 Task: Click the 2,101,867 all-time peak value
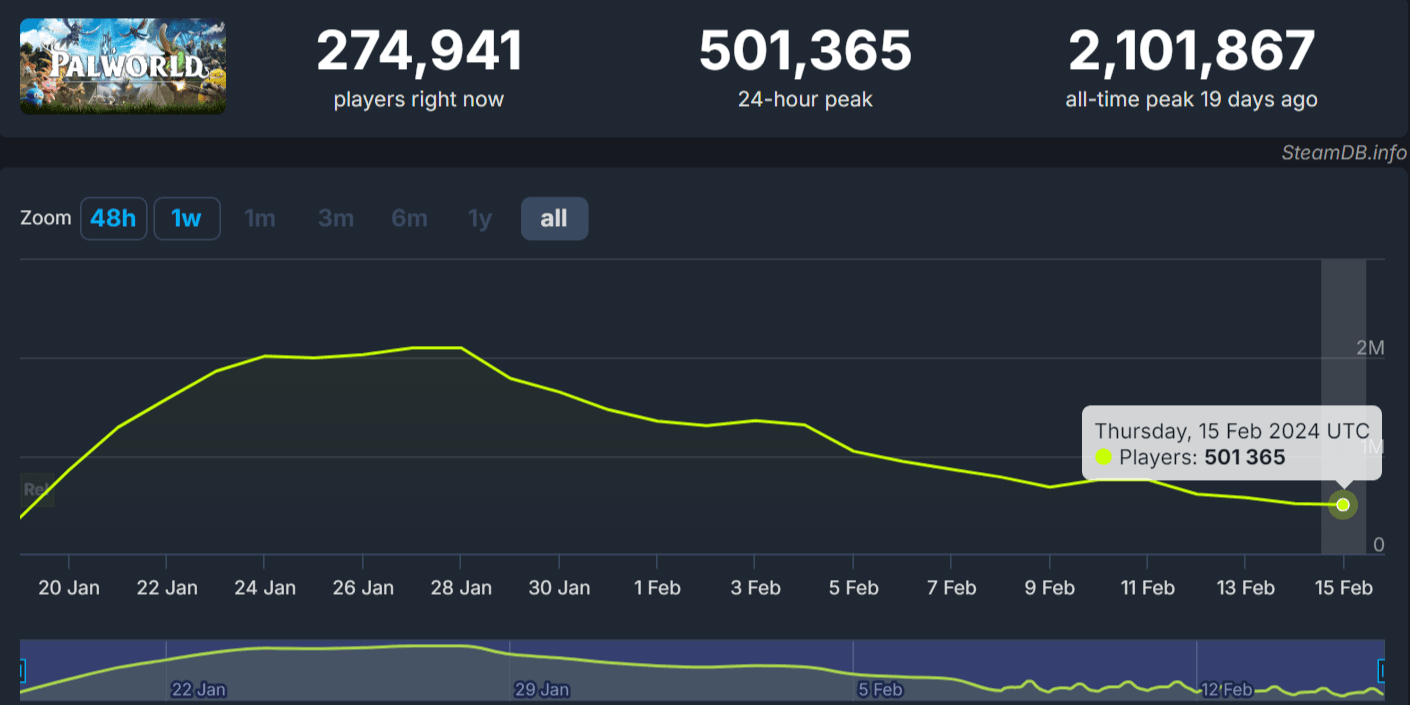[x=1191, y=50]
